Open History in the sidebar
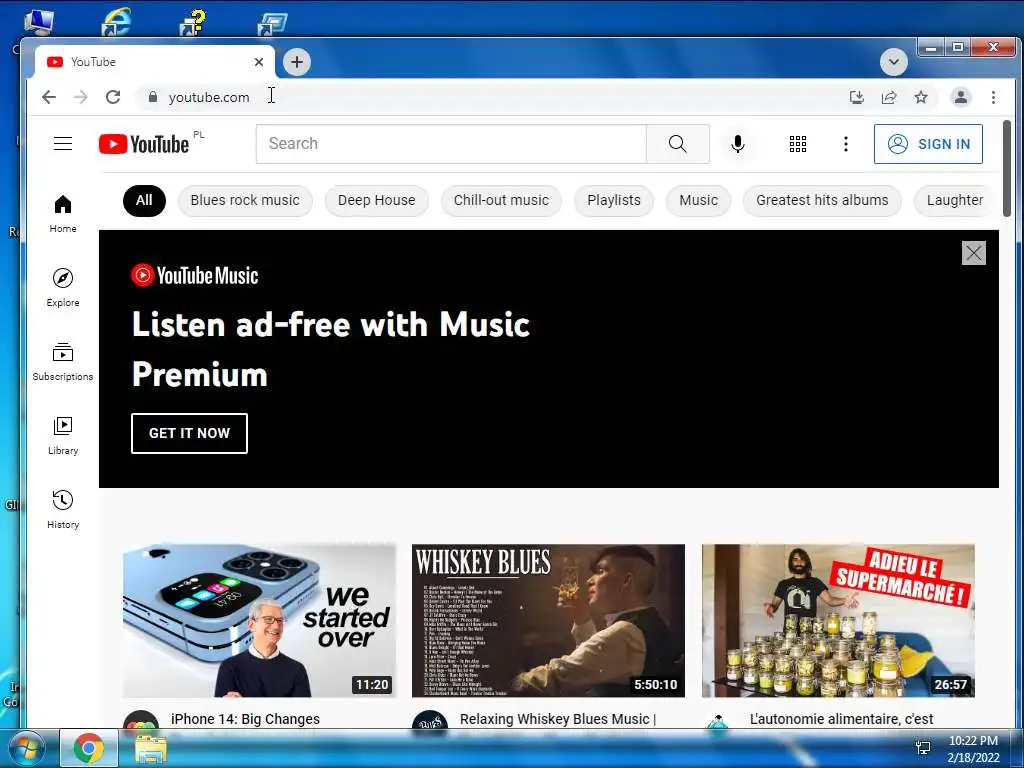 point(63,509)
